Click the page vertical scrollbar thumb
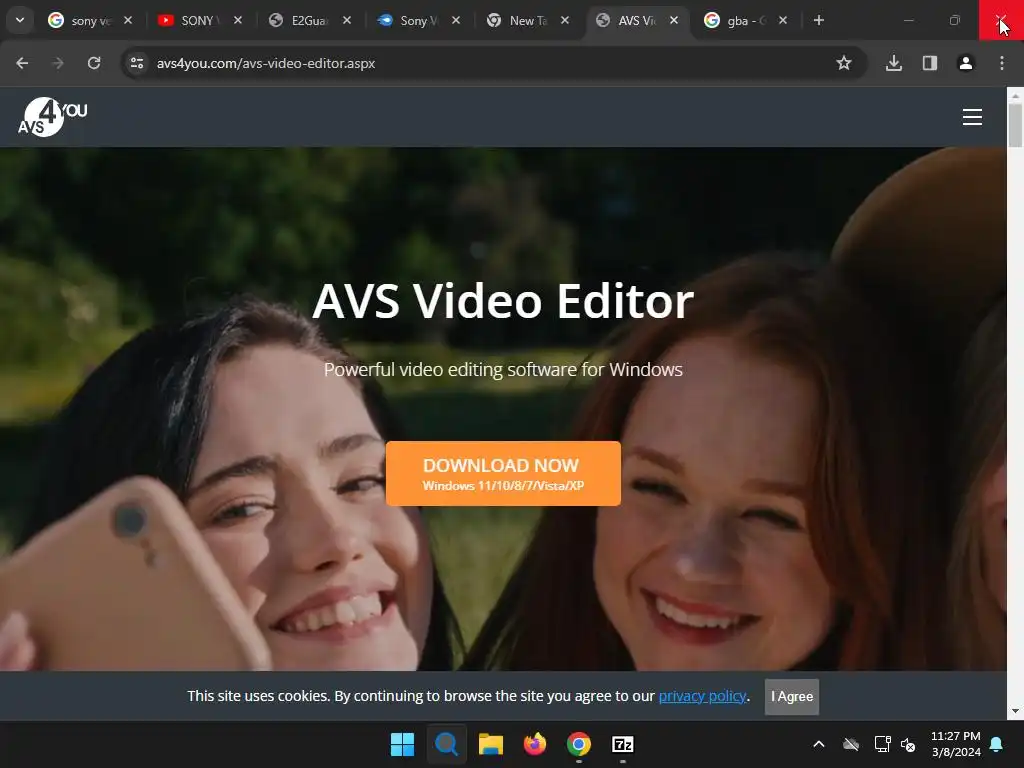The height and width of the screenshot is (768, 1024). (1015, 125)
